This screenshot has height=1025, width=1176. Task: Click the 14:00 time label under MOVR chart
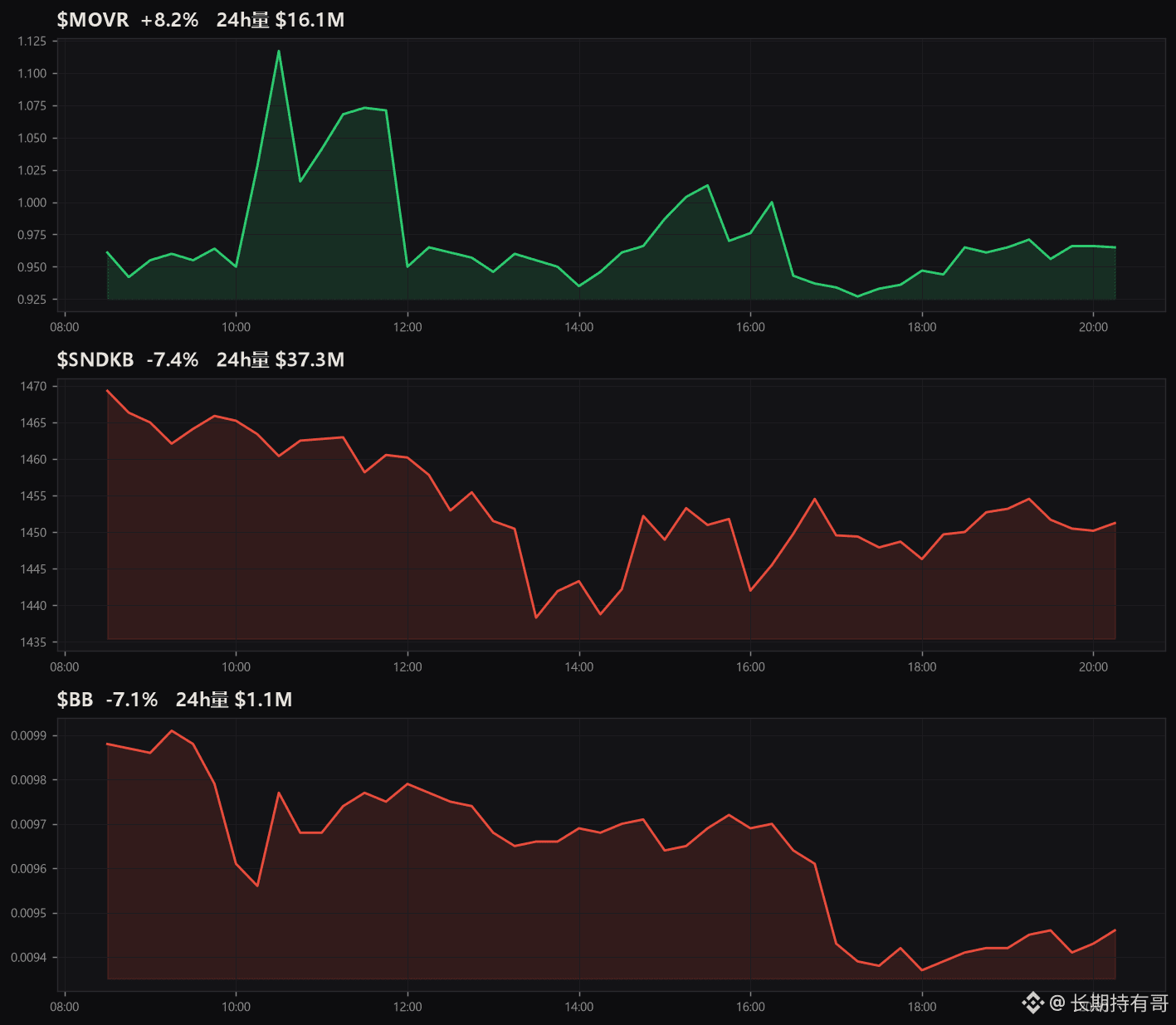pyautogui.click(x=579, y=327)
